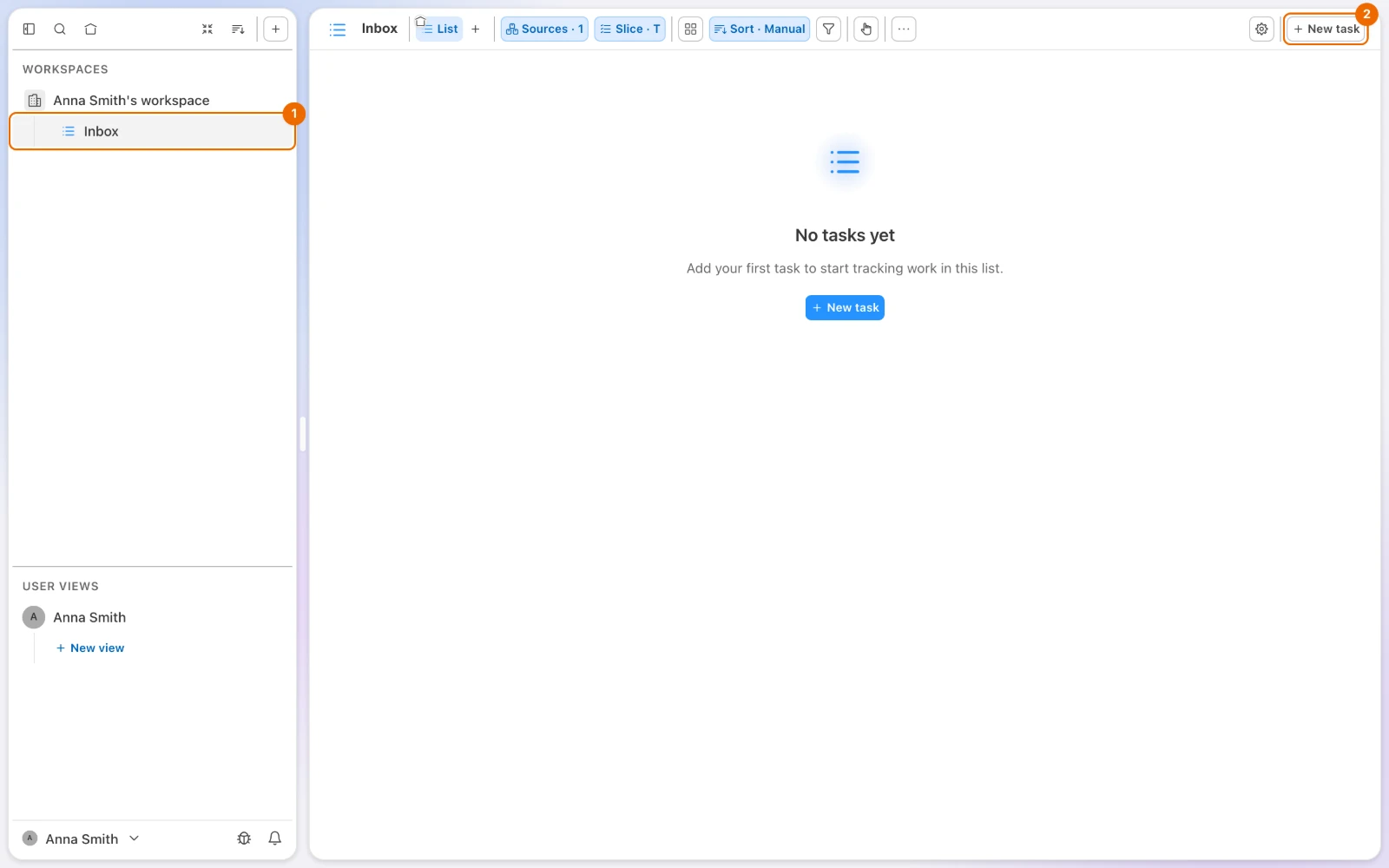The height and width of the screenshot is (868, 1389).
Task: Open the sidebar search icon
Action: (60, 29)
